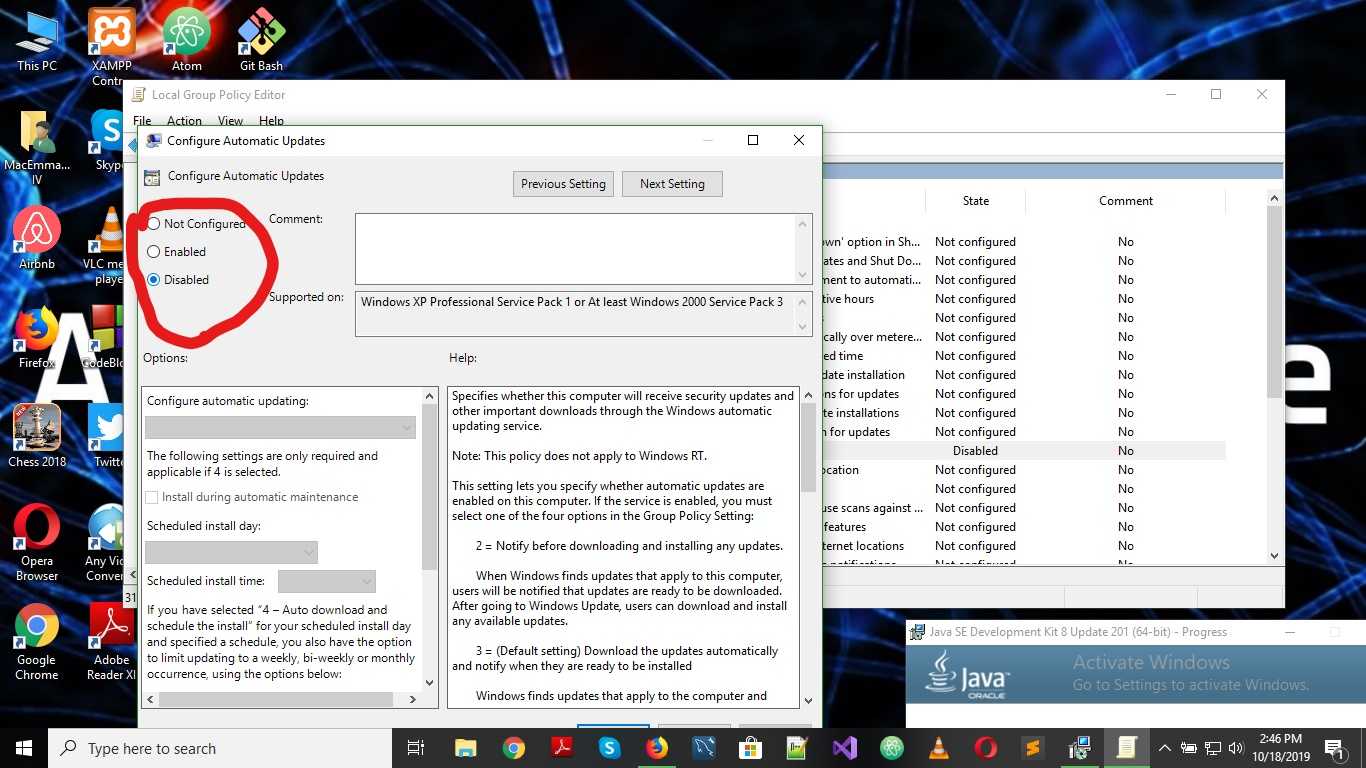Tick Install during automatic maintenance checkbox
The width and height of the screenshot is (1366, 768).
coord(152,497)
